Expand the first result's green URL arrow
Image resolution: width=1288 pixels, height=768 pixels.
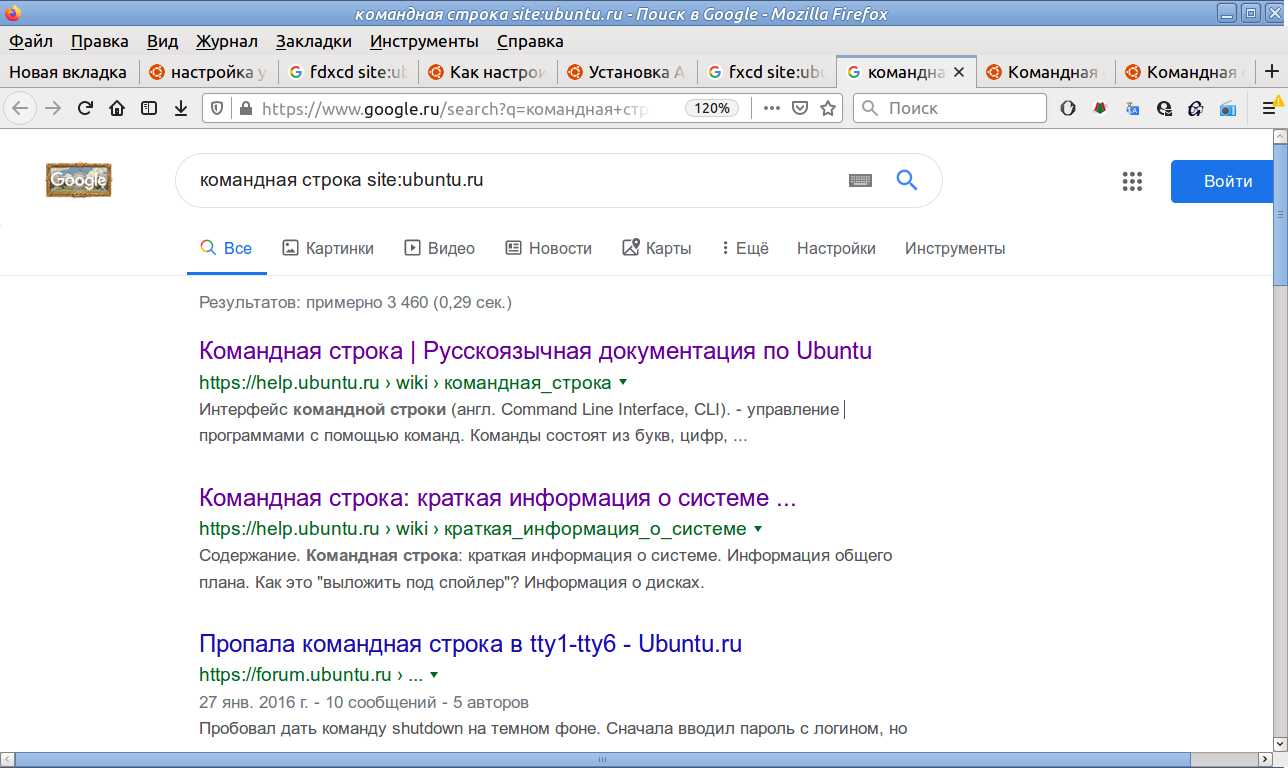click(x=623, y=382)
